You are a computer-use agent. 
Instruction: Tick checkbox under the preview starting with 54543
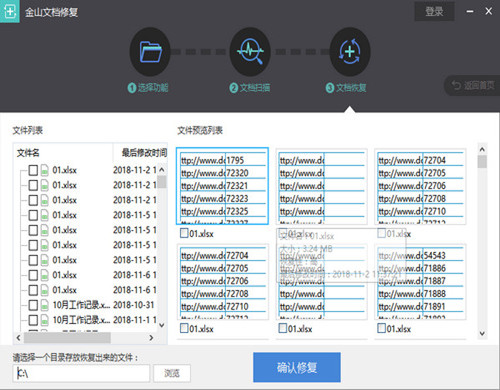382,328
